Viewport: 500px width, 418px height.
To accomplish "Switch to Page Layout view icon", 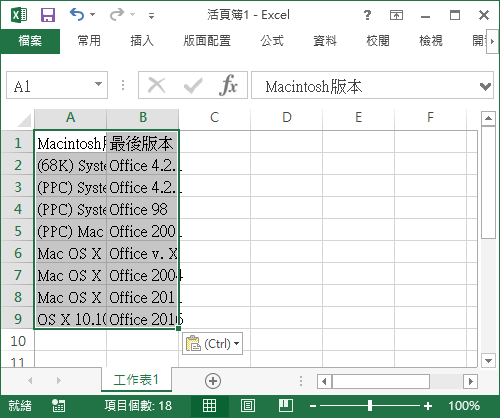I will point(248,406).
